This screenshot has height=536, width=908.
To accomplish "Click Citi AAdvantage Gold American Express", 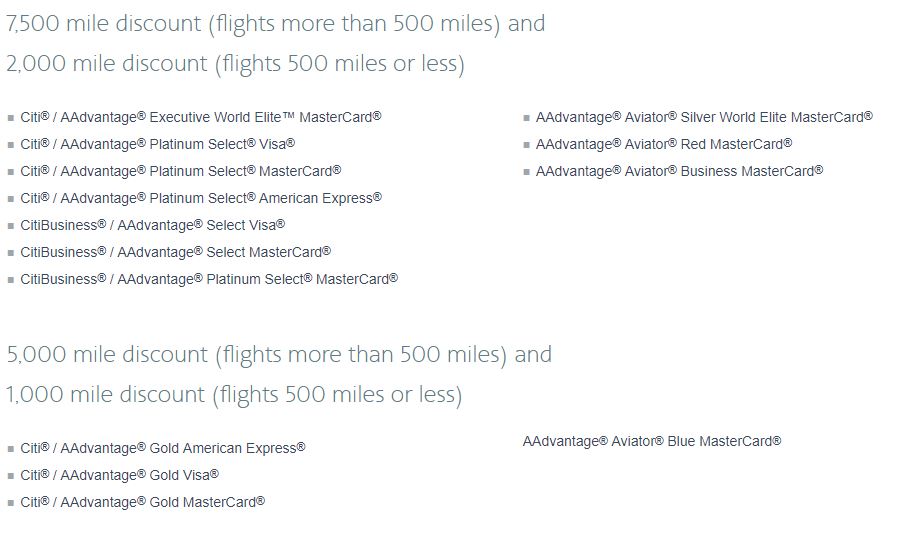I will 162,448.
